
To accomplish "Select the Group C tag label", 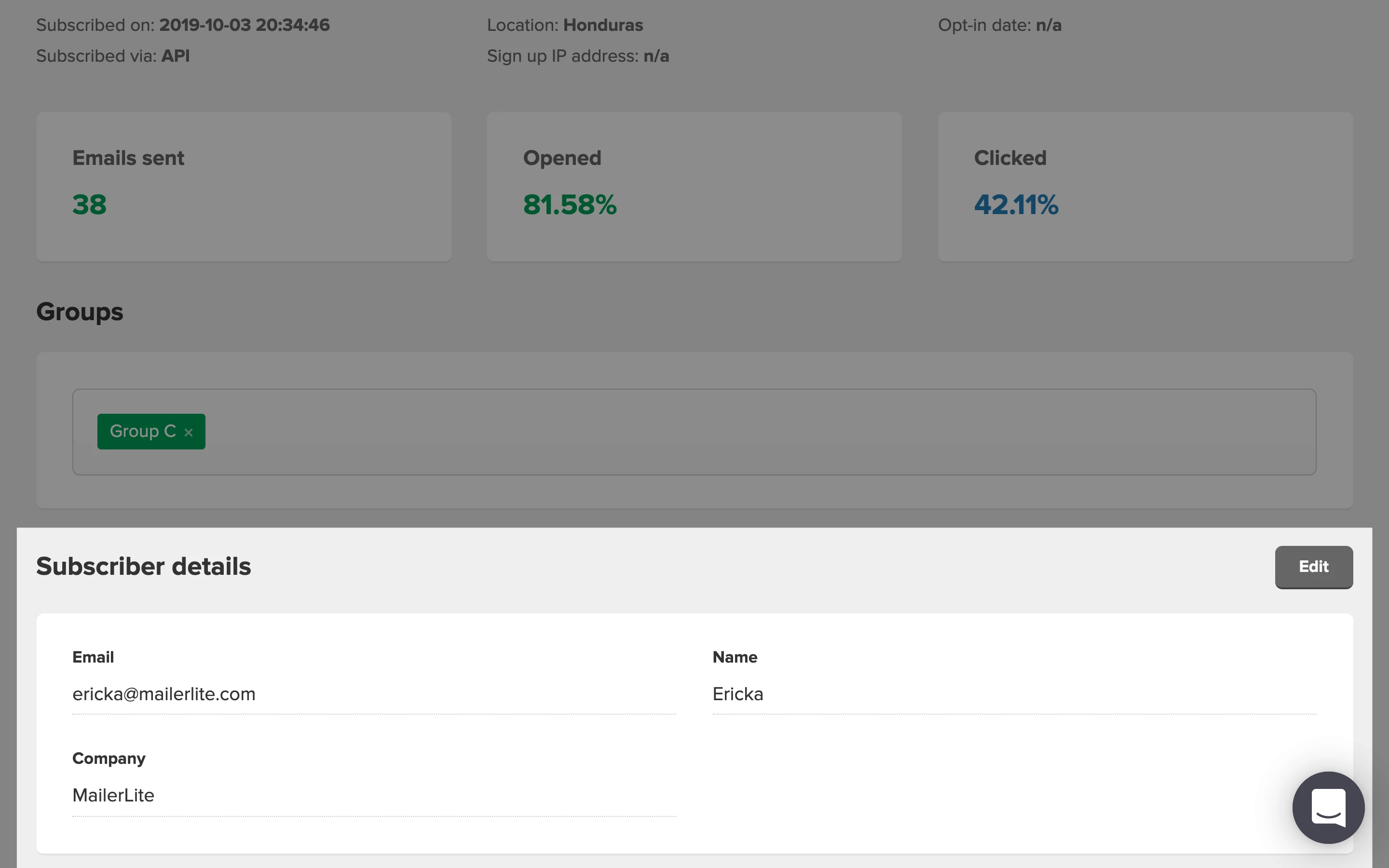I will pos(142,431).
